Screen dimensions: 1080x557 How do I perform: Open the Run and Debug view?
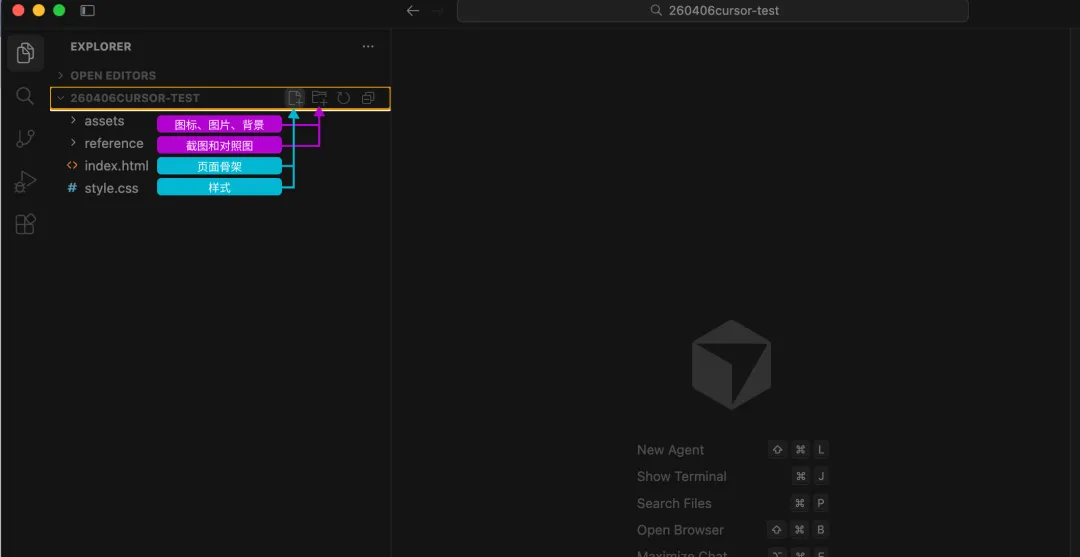(x=25, y=182)
